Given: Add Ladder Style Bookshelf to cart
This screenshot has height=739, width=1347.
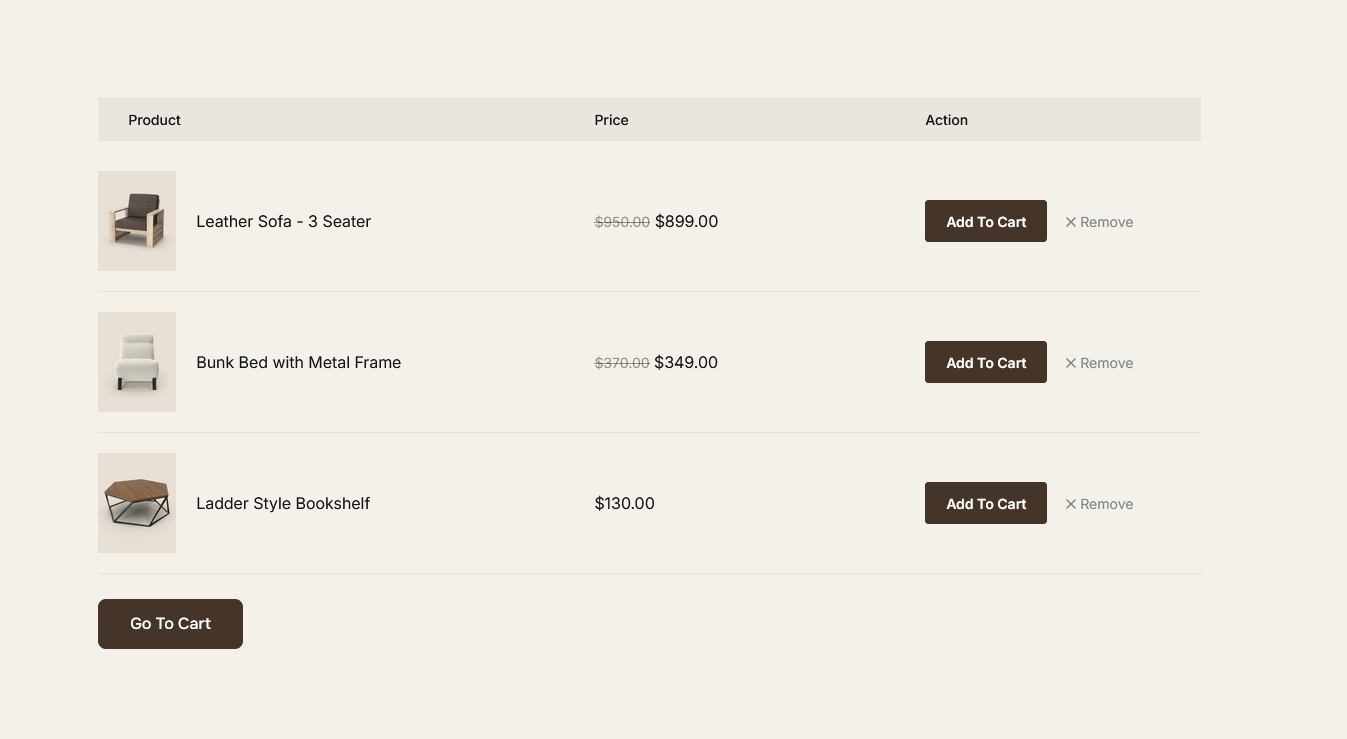Looking at the screenshot, I should point(985,503).
